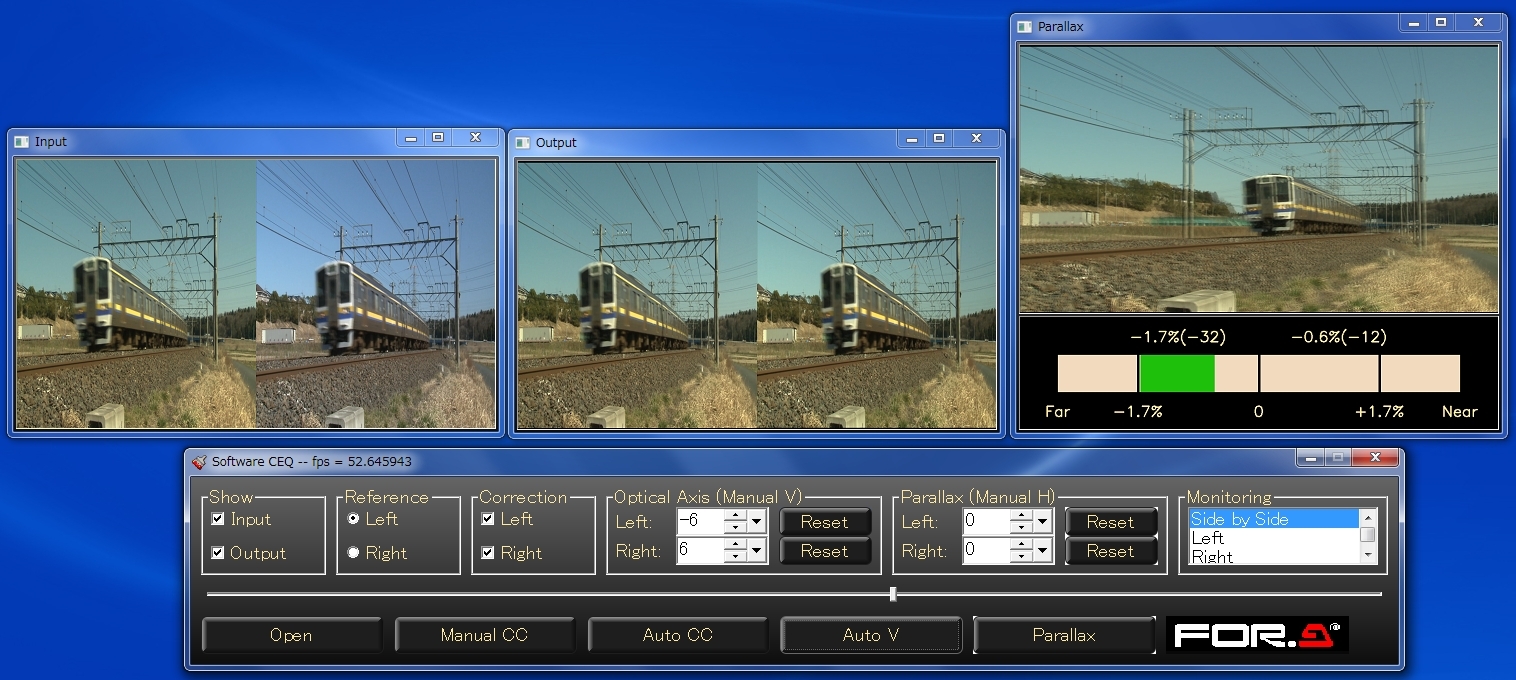Screen dimensions: 1516x680
Task: Click the left input train image
Action: click(x=136, y=294)
